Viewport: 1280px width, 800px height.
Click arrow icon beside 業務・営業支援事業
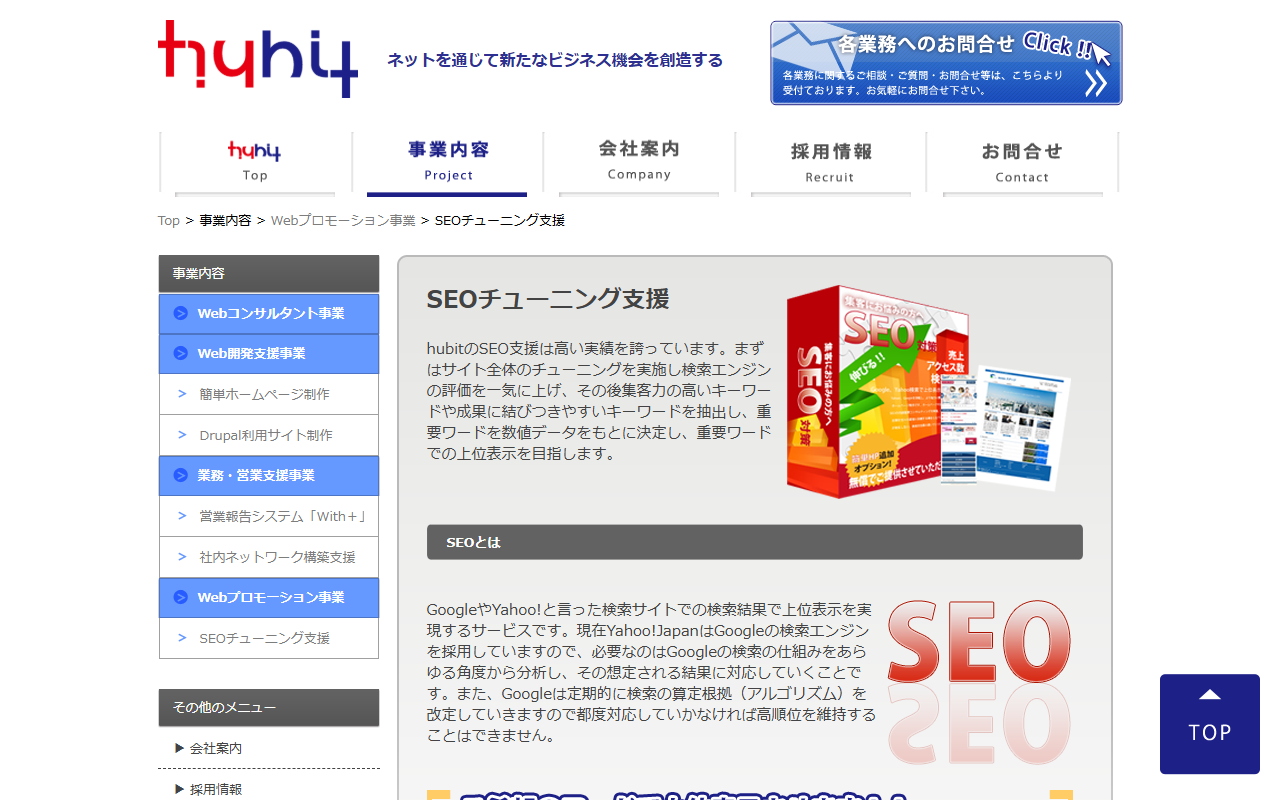pos(181,475)
